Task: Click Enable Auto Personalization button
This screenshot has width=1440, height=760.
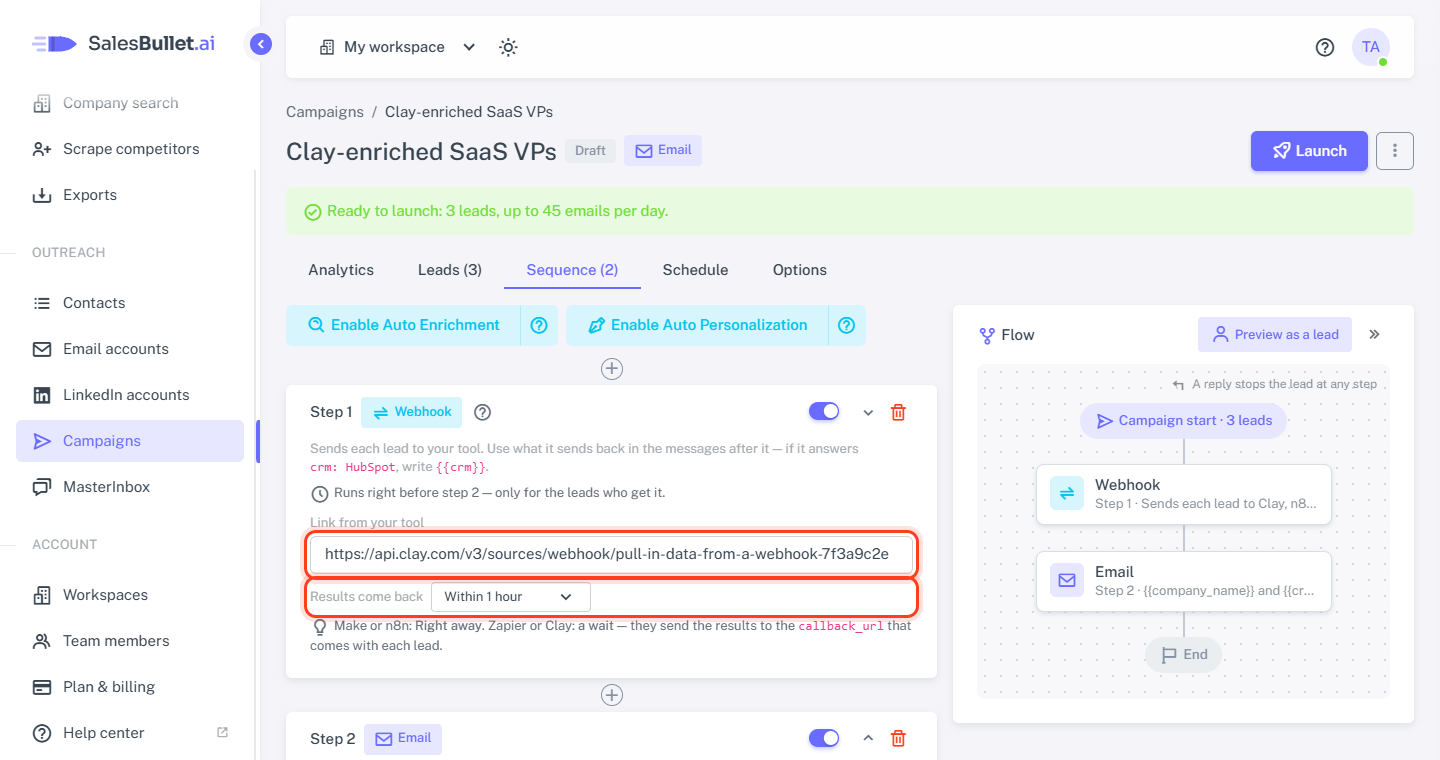Action: pyautogui.click(x=697, y=325)
